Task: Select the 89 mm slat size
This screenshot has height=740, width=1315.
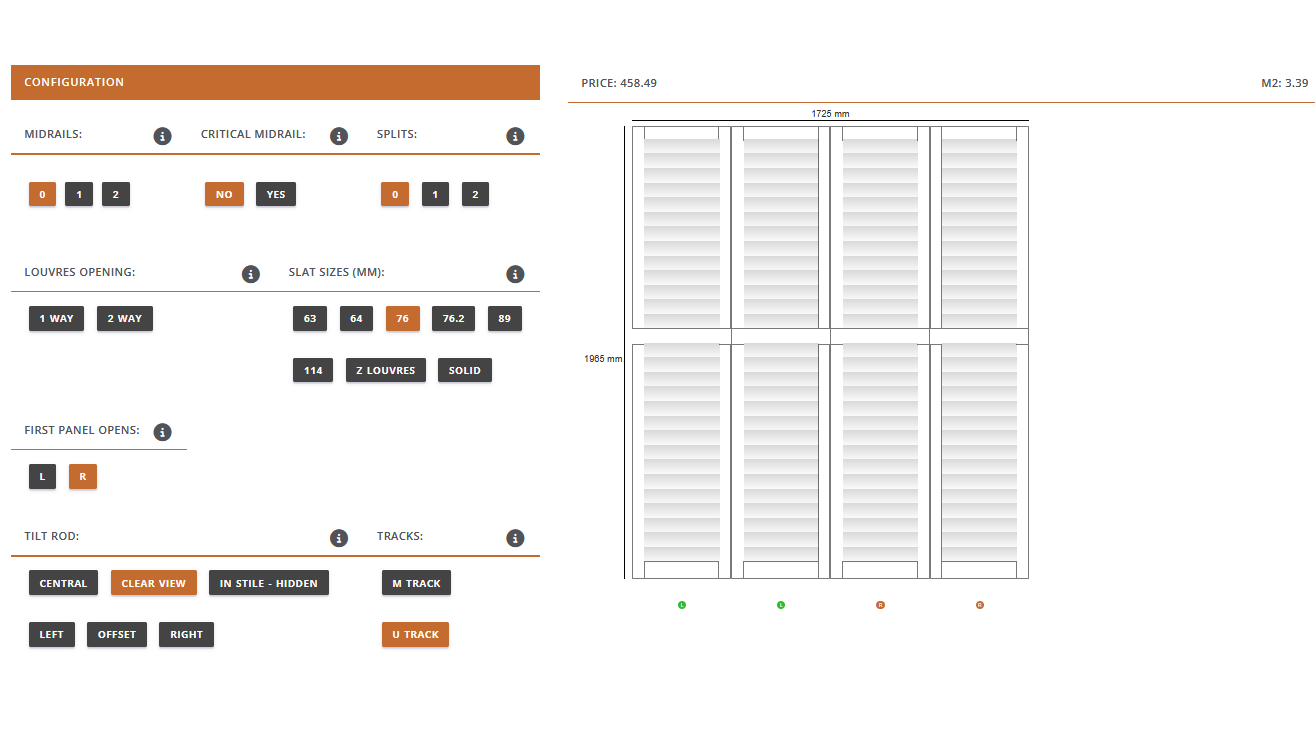Action: (x=505, y=319)
